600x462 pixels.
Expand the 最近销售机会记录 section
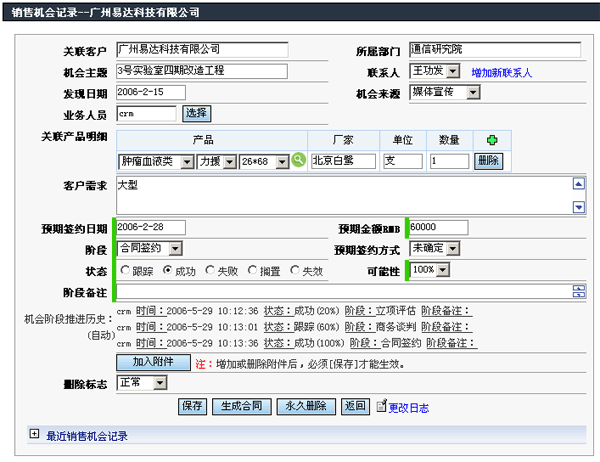coord(34,434)
